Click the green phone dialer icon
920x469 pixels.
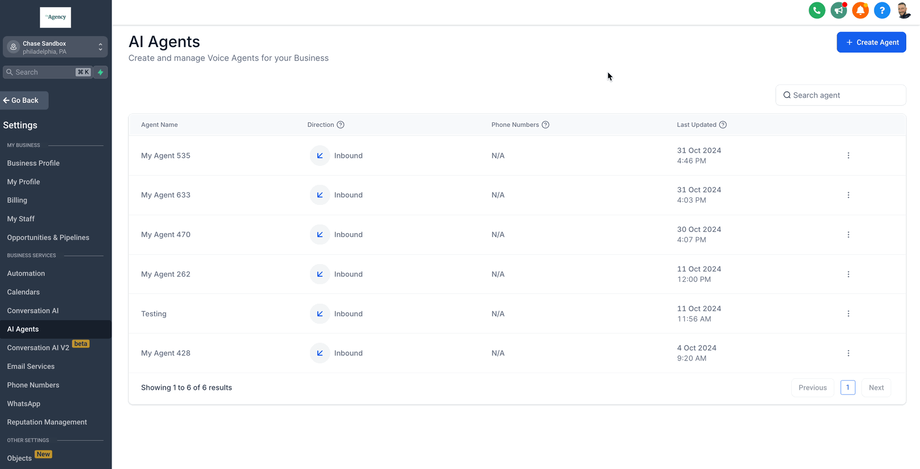(817, 10)
